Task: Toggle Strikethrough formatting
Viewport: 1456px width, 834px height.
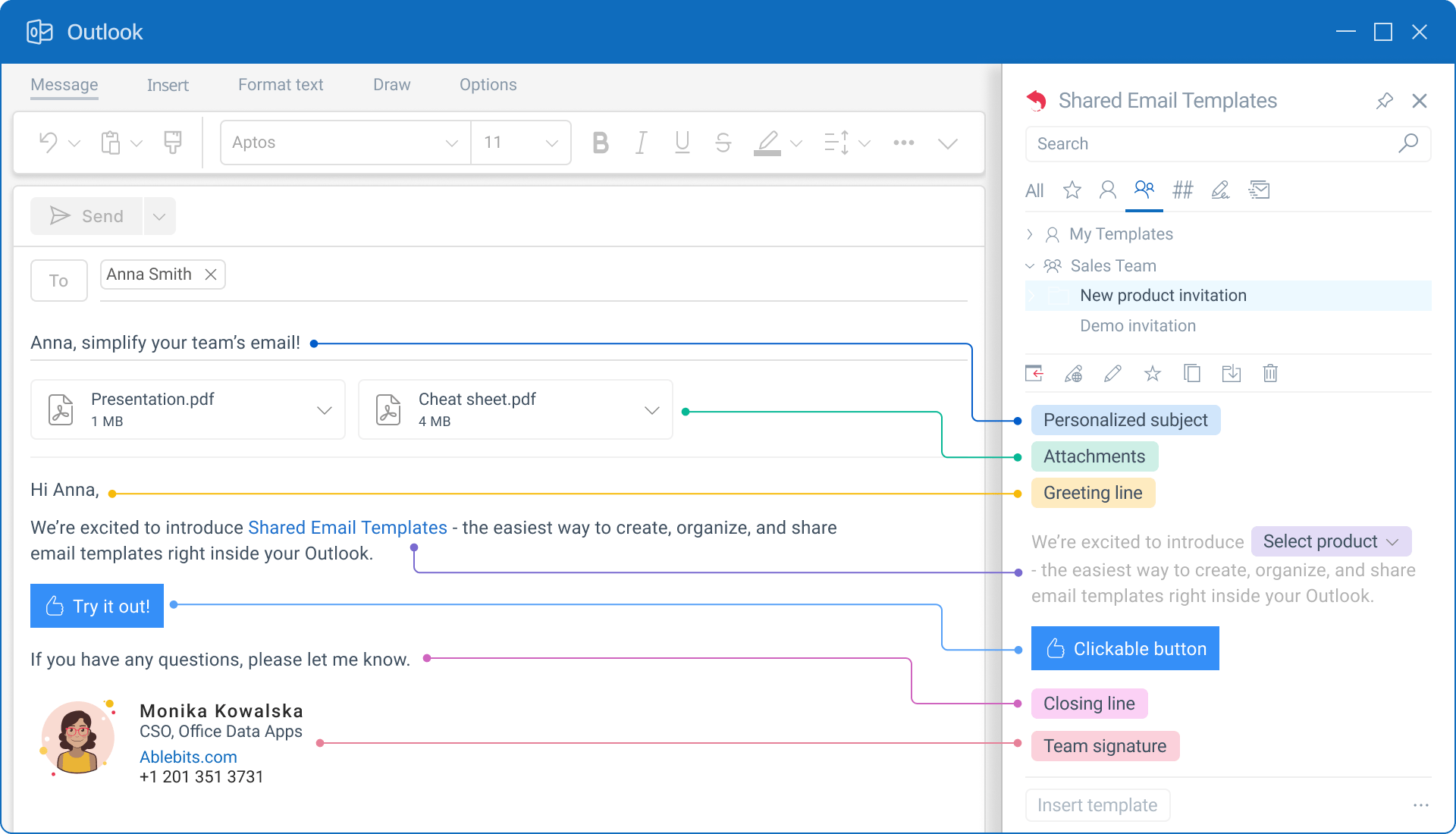Action: pos(723,143)
